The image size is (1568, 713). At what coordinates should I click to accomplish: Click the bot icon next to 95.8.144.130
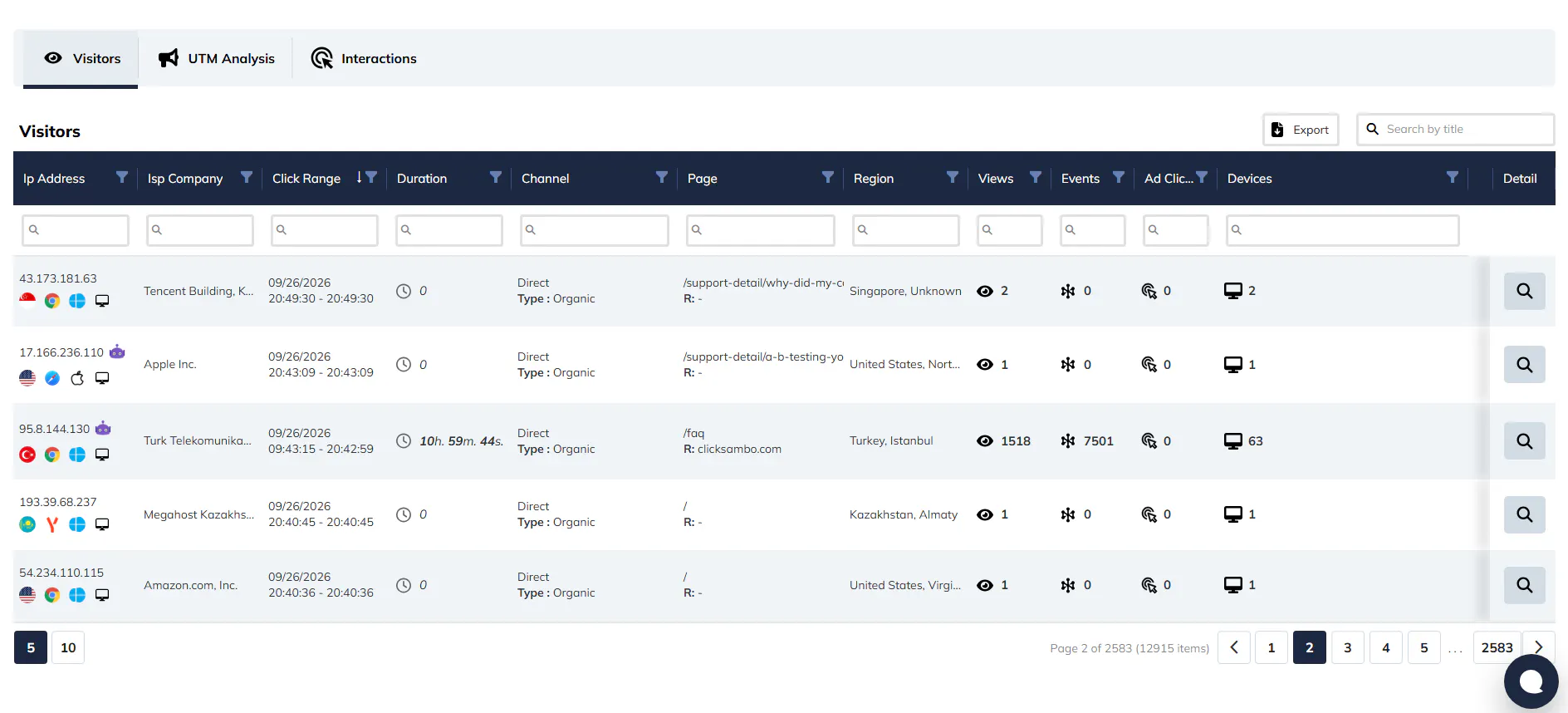tap(103, 429)
